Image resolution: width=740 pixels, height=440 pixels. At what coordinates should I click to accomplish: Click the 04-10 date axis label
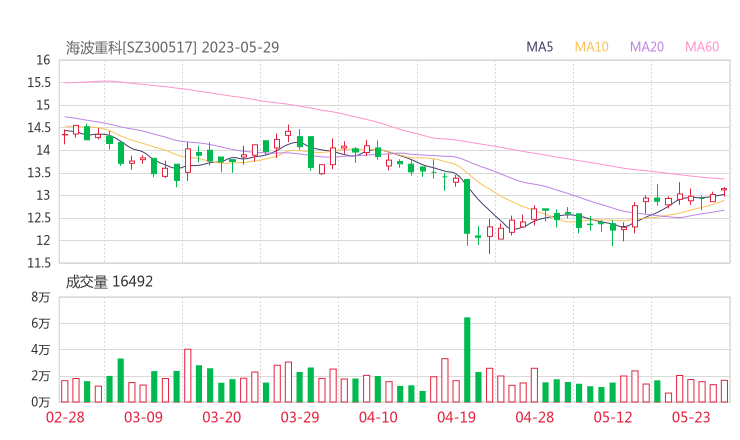pyautogui.click(x=378, y=417)
